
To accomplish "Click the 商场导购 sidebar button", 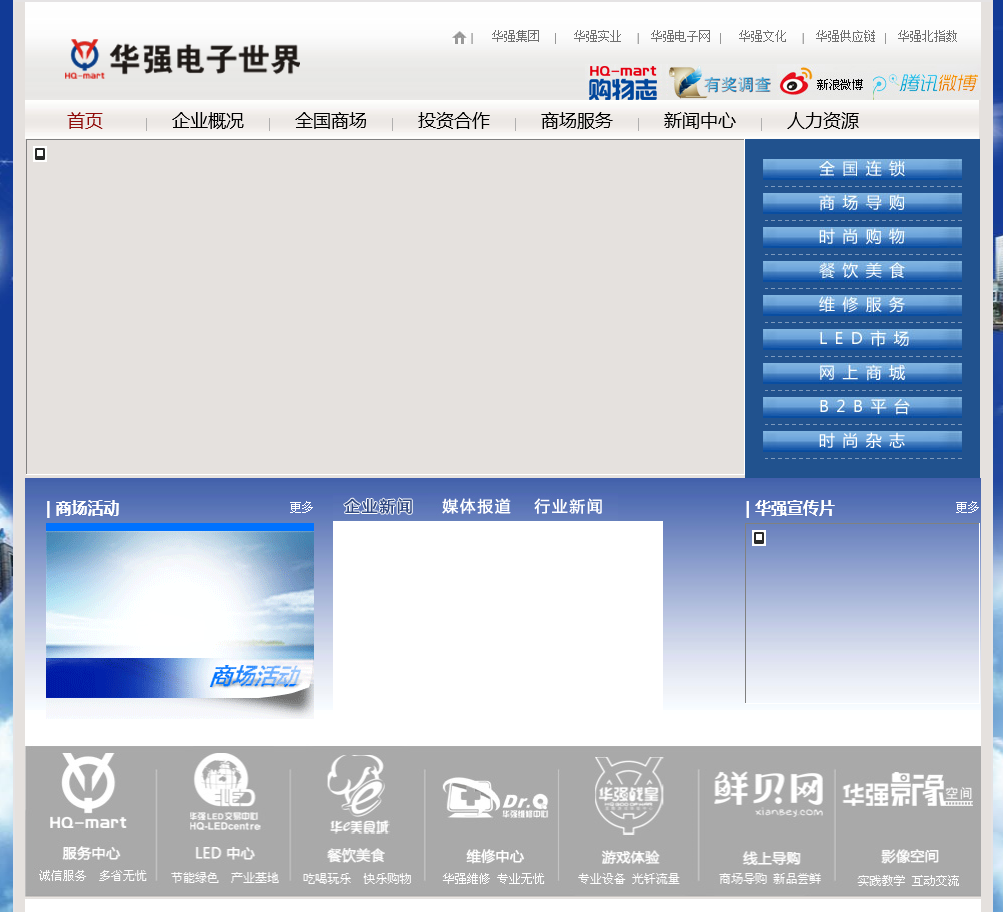I will pyautogui.click(x=862, y=203).
